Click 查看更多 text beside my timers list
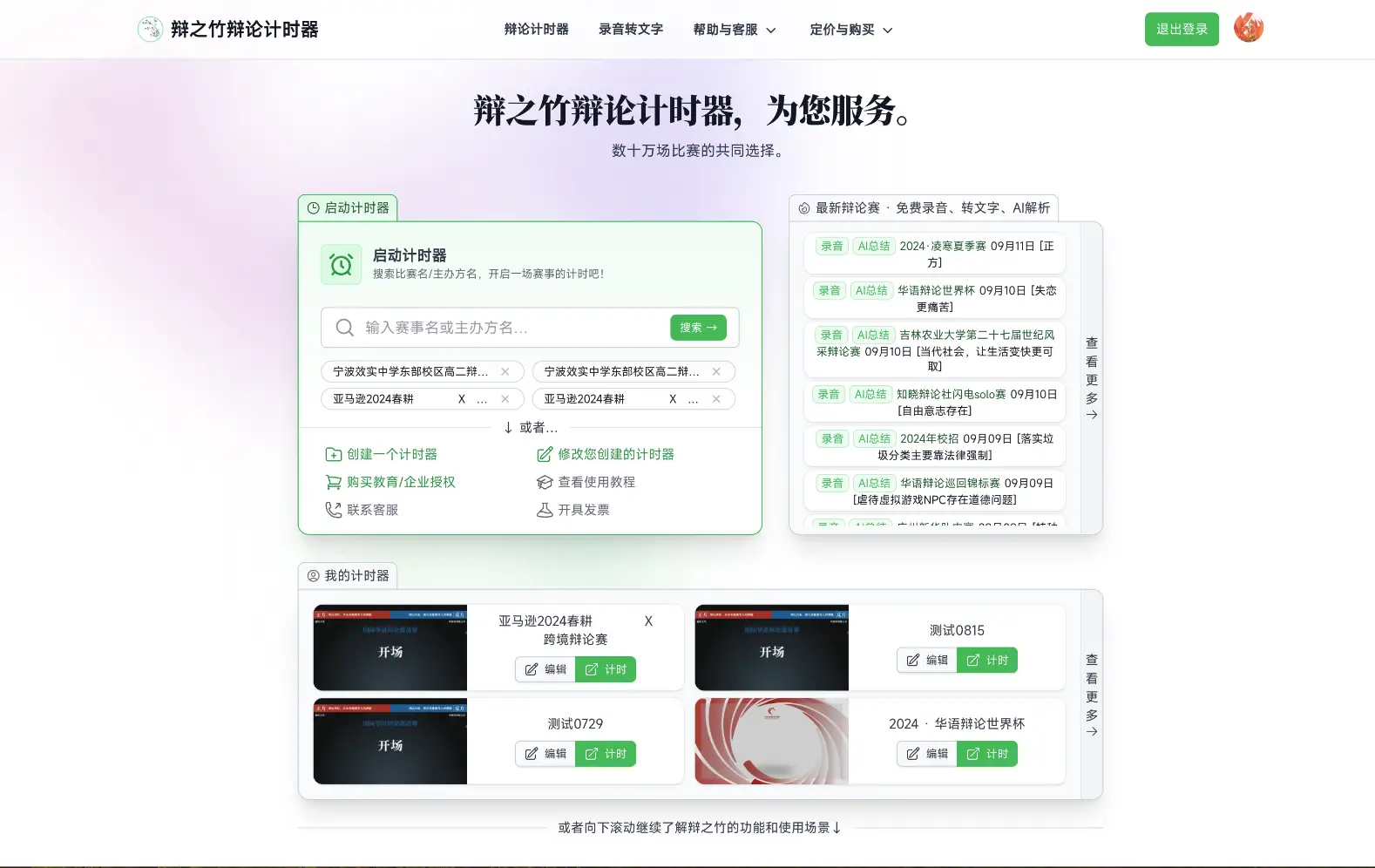This screenshot has height=868, width=1375. 1092,688
